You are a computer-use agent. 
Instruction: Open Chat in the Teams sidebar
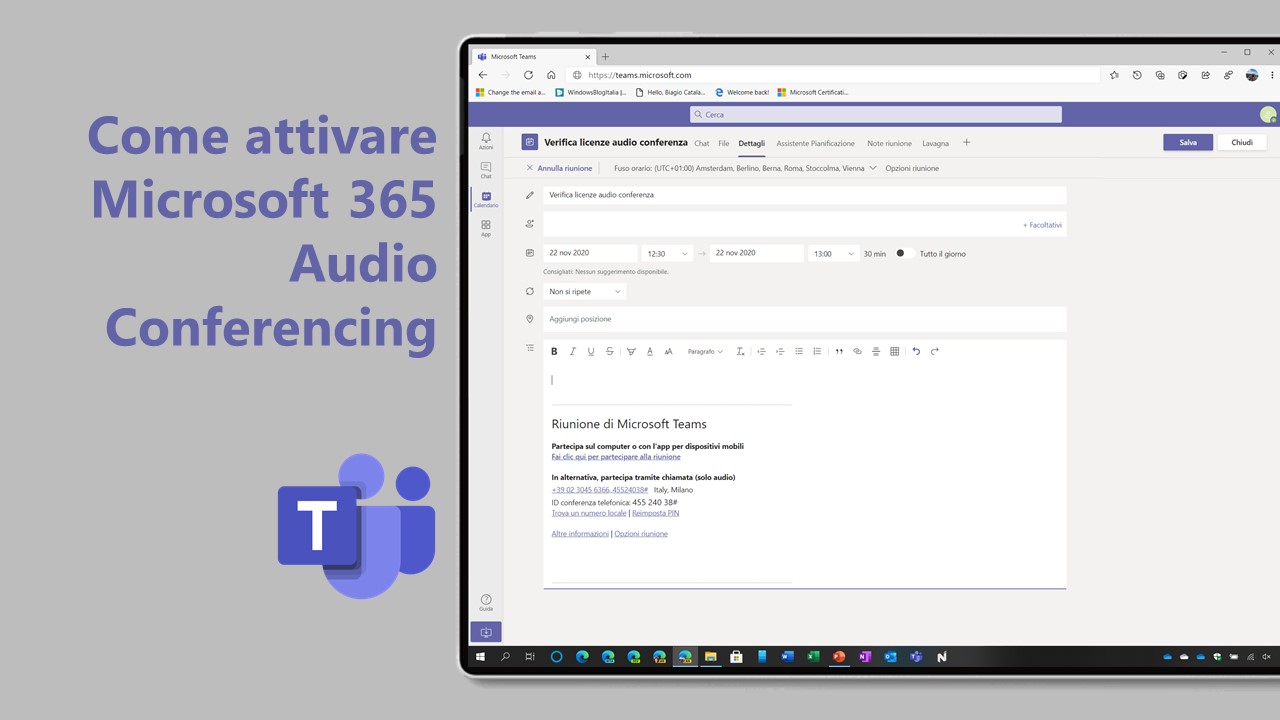pos(486,169)
